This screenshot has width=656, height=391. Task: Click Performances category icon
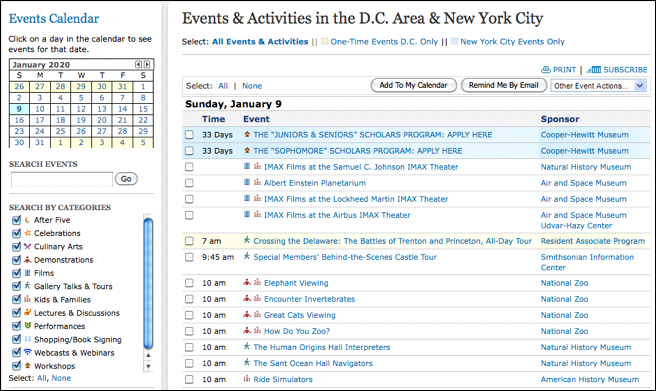pos(28,326)
